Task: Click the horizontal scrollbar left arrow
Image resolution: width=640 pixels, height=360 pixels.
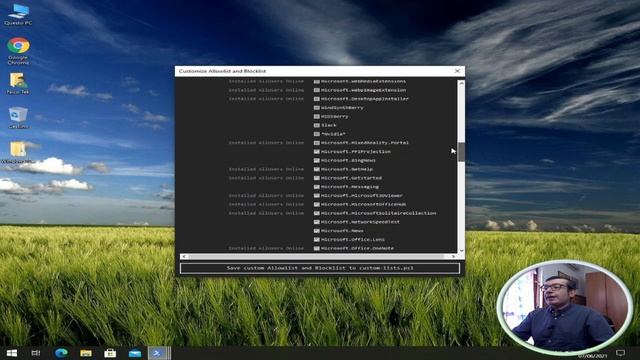Action: pos(184,256)
